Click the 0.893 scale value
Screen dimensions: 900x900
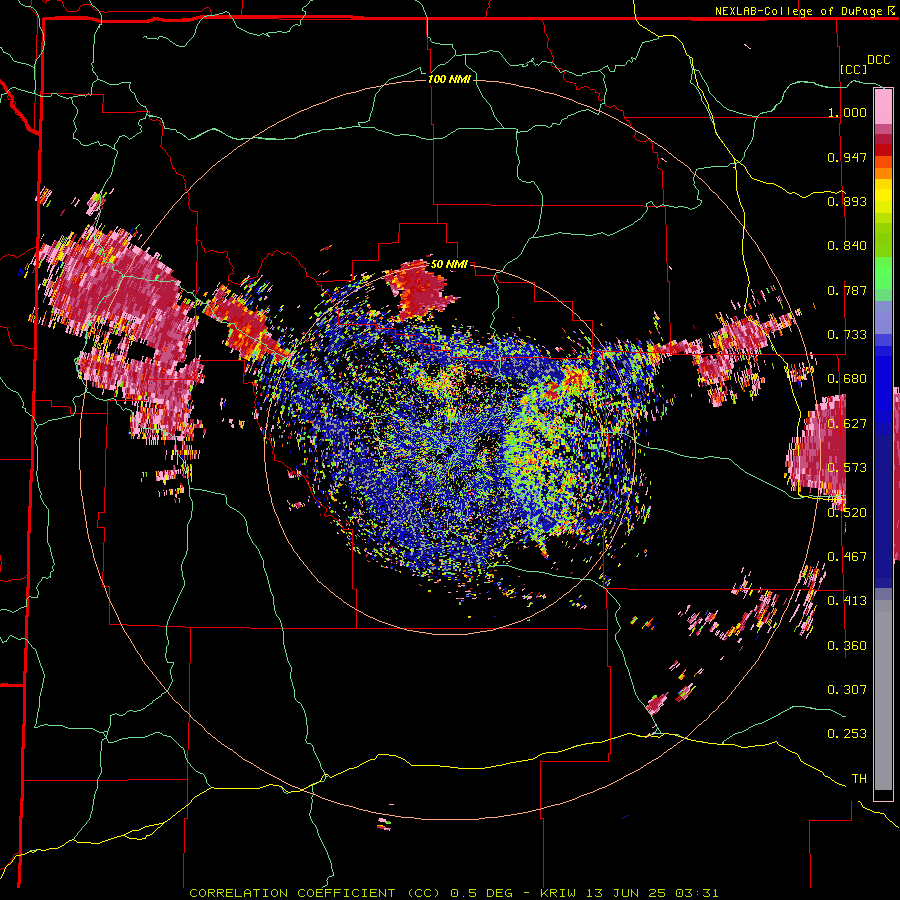(847, 201)
